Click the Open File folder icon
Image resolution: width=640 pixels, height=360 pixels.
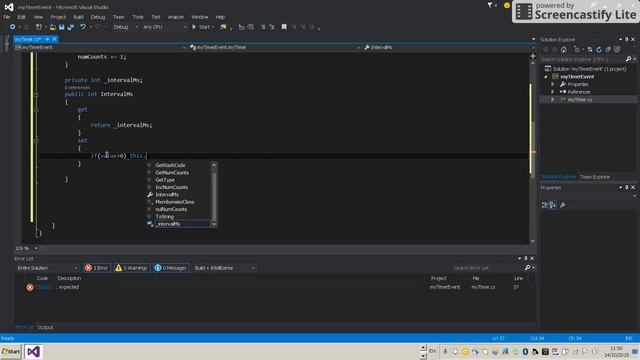(53, 27)
